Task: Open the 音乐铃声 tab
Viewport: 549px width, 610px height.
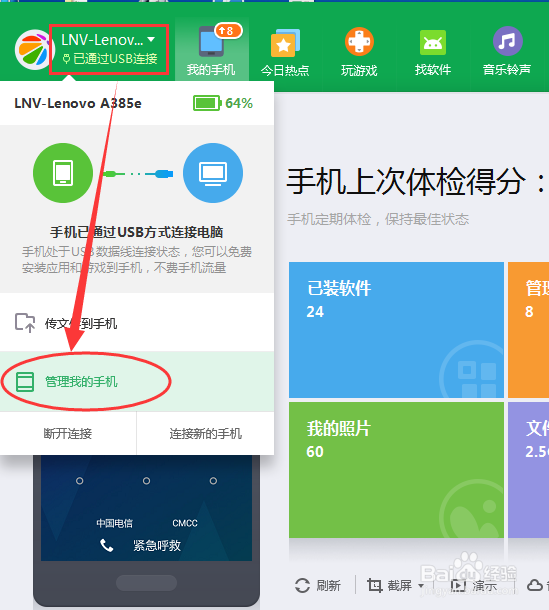Action: click(507, 52)
